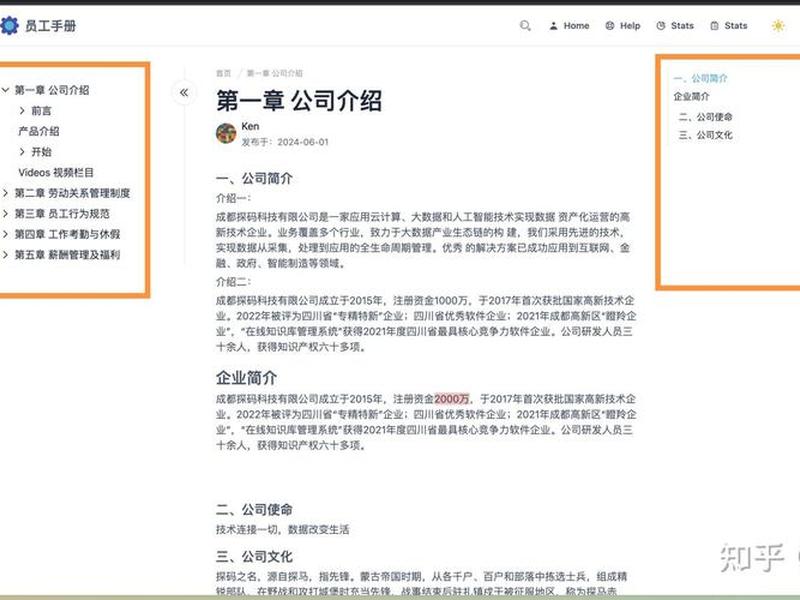Collapse the sidebar with double-chevron button
This screenshot has height=600, width=800.
click(184, 92)
